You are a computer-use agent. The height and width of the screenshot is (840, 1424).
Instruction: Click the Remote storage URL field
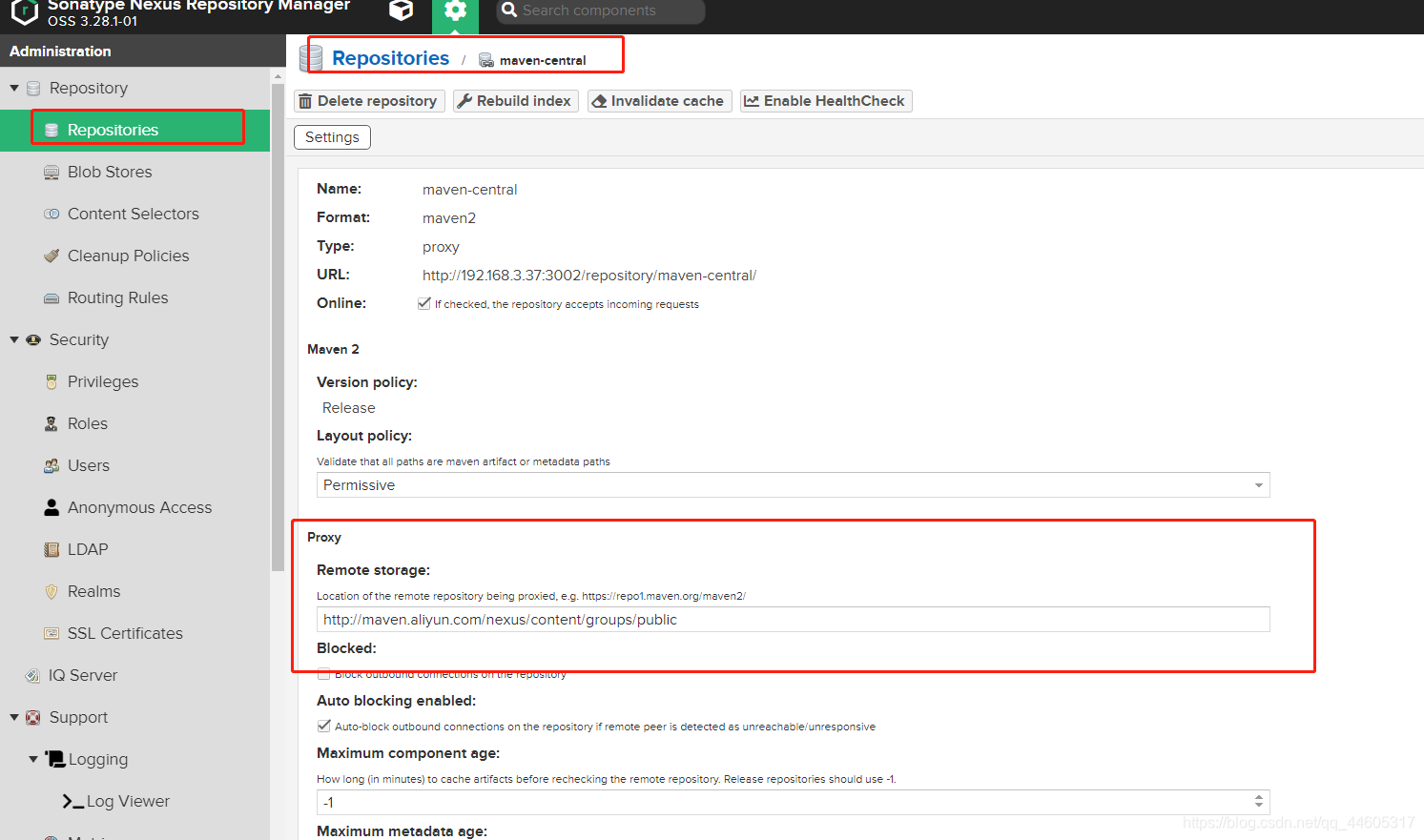(793, 619)
